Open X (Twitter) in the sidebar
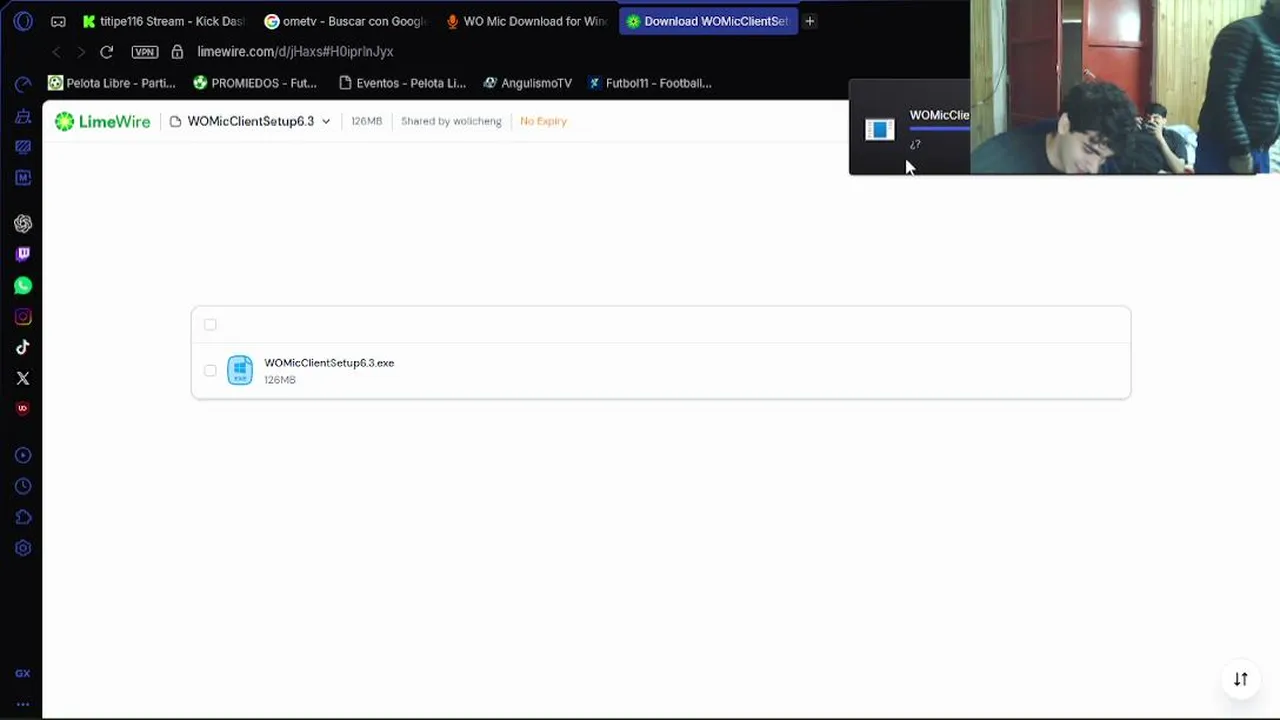Viewport: 1280px width, 720px height. (x=23, y=378)
